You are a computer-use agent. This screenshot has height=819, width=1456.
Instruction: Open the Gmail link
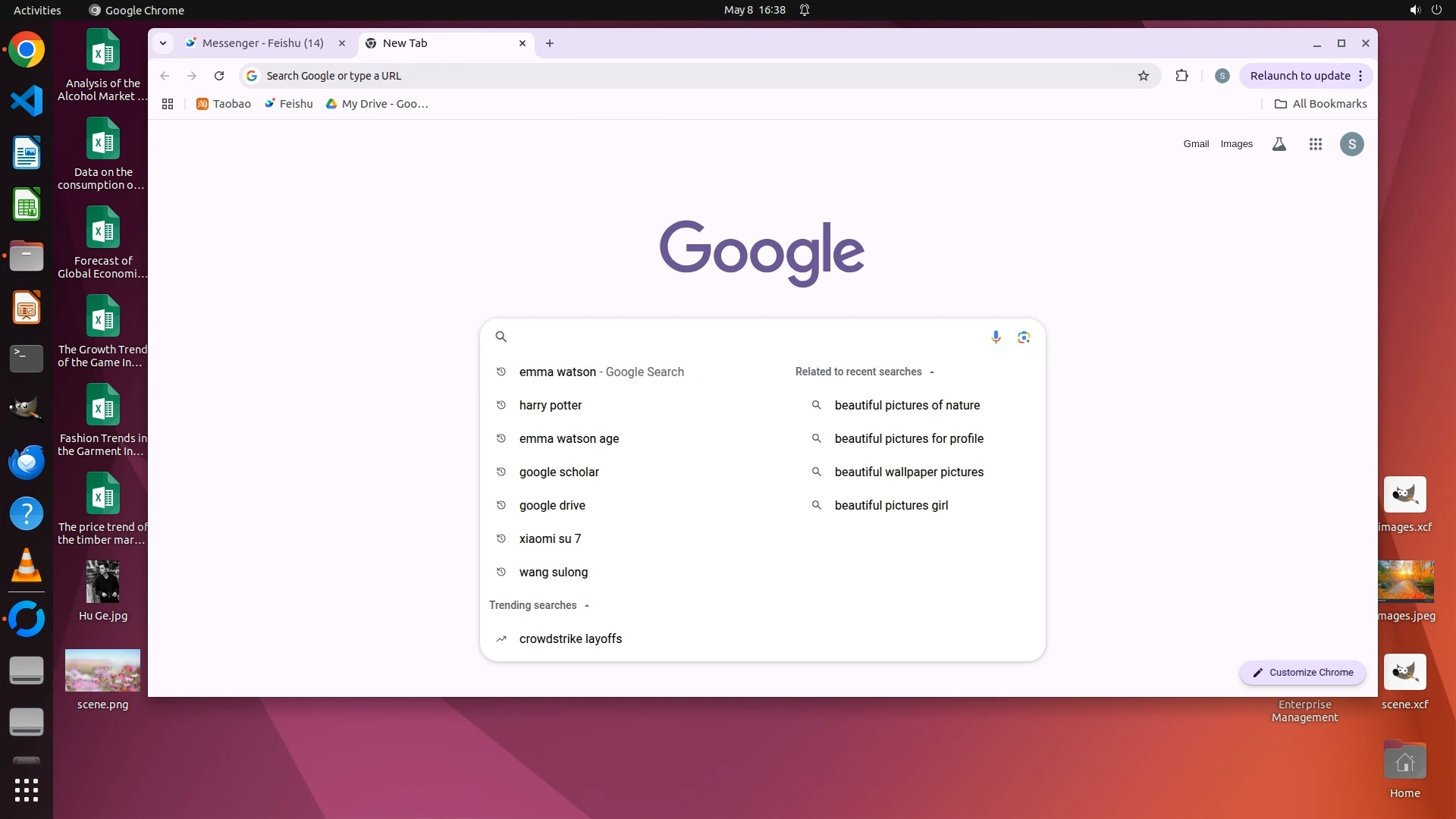(x=1196, y=144)
